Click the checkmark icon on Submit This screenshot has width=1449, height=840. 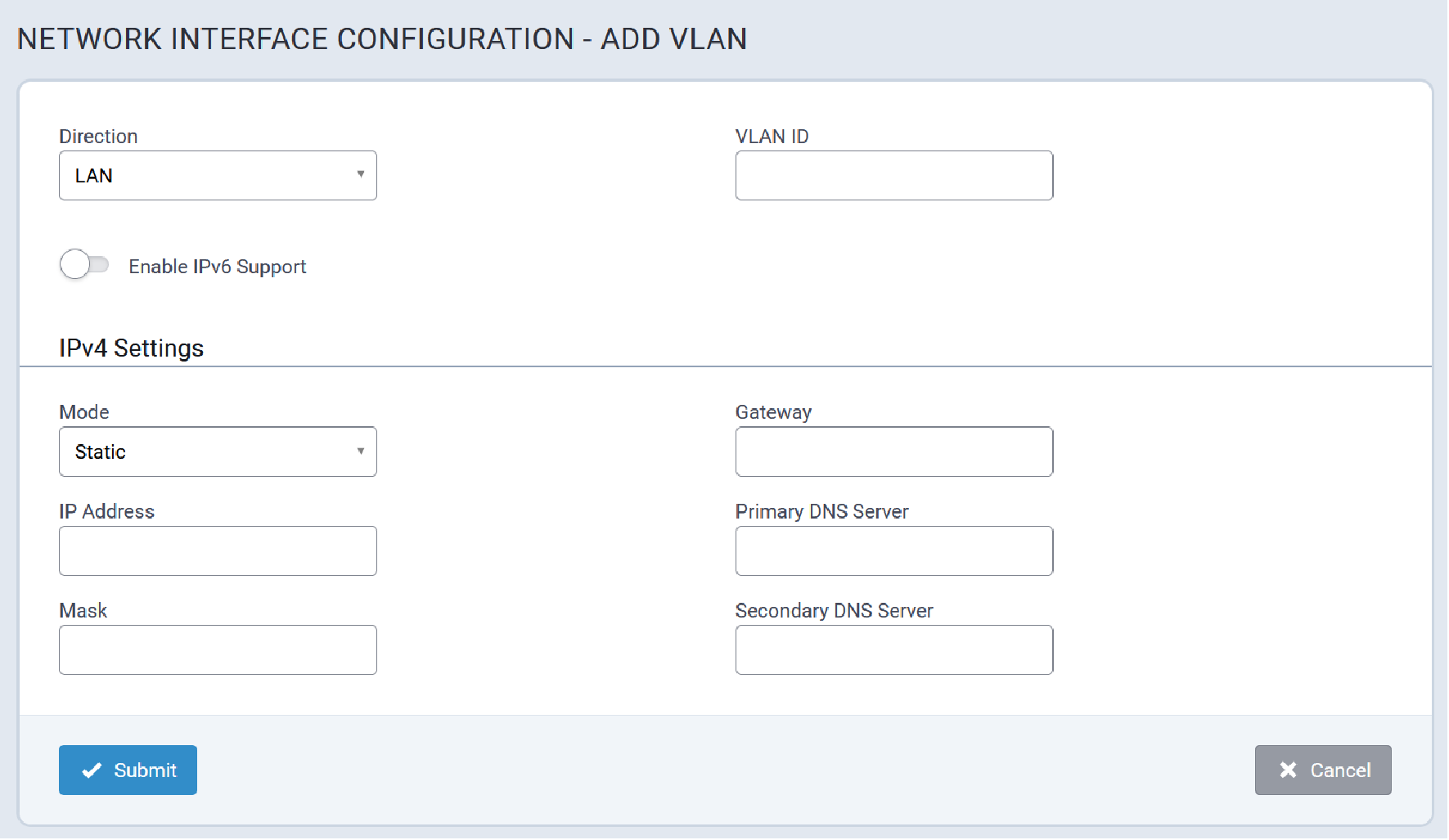(x=92, y=770)
